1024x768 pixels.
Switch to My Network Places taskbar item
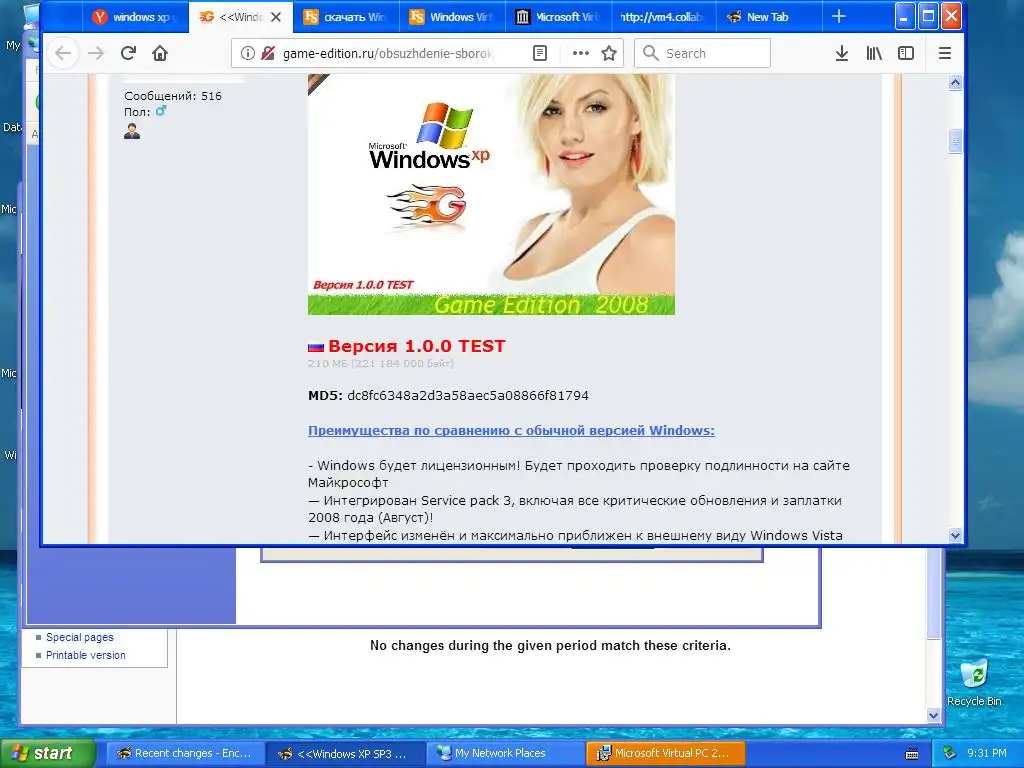(506, 753)
